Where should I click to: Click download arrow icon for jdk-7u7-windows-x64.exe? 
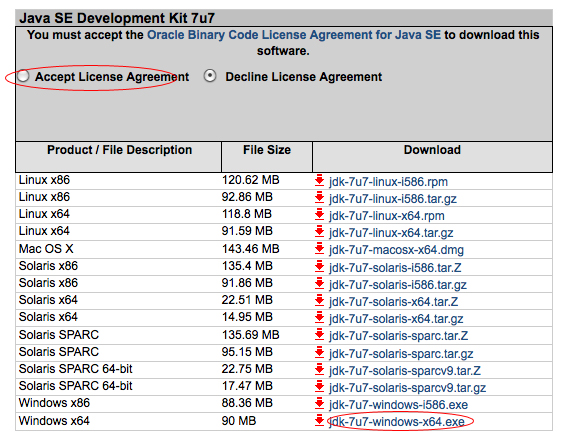tap(319, 420)
